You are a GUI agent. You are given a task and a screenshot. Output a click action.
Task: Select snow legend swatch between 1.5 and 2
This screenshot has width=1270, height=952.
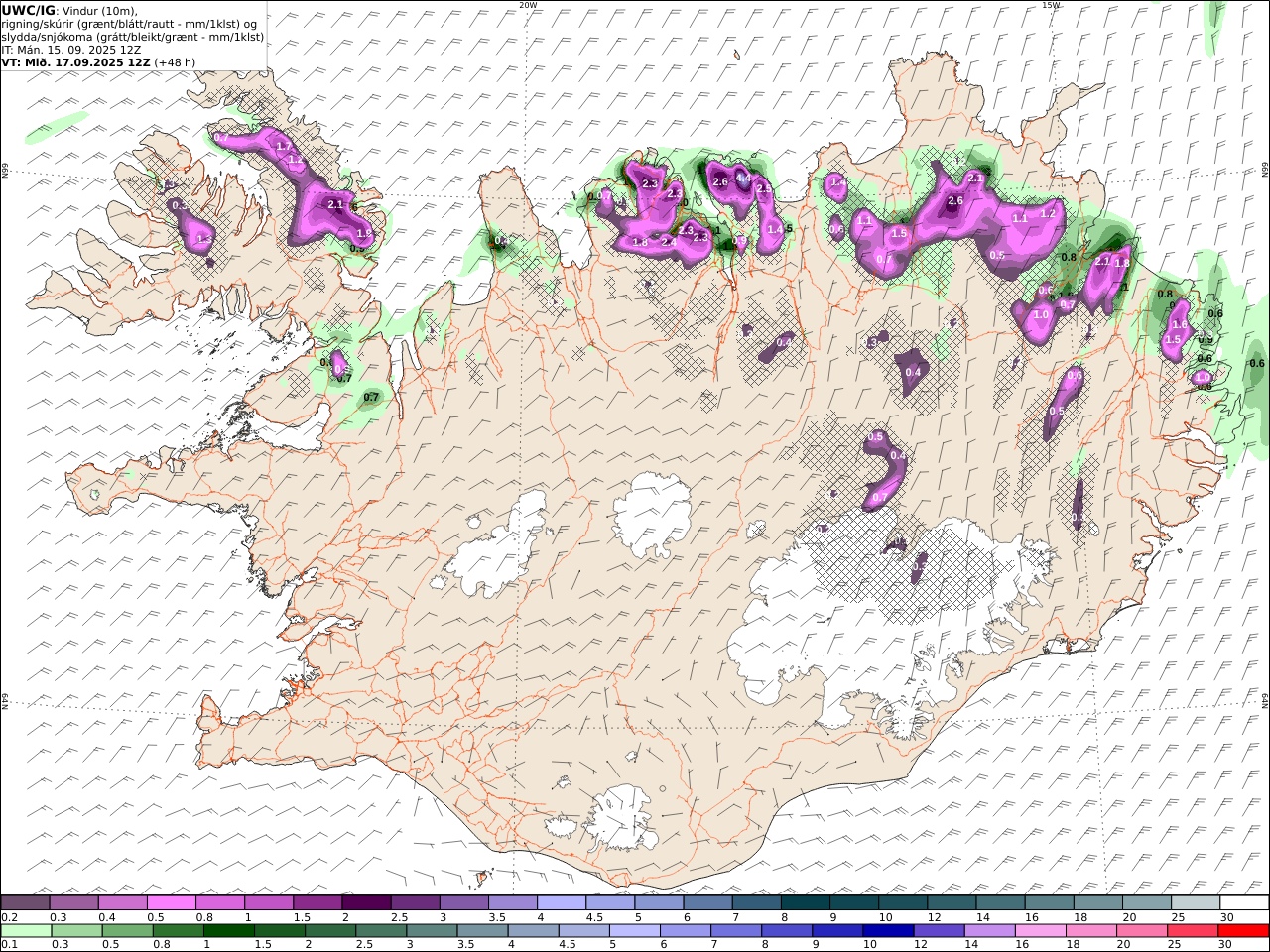[317, 902]
